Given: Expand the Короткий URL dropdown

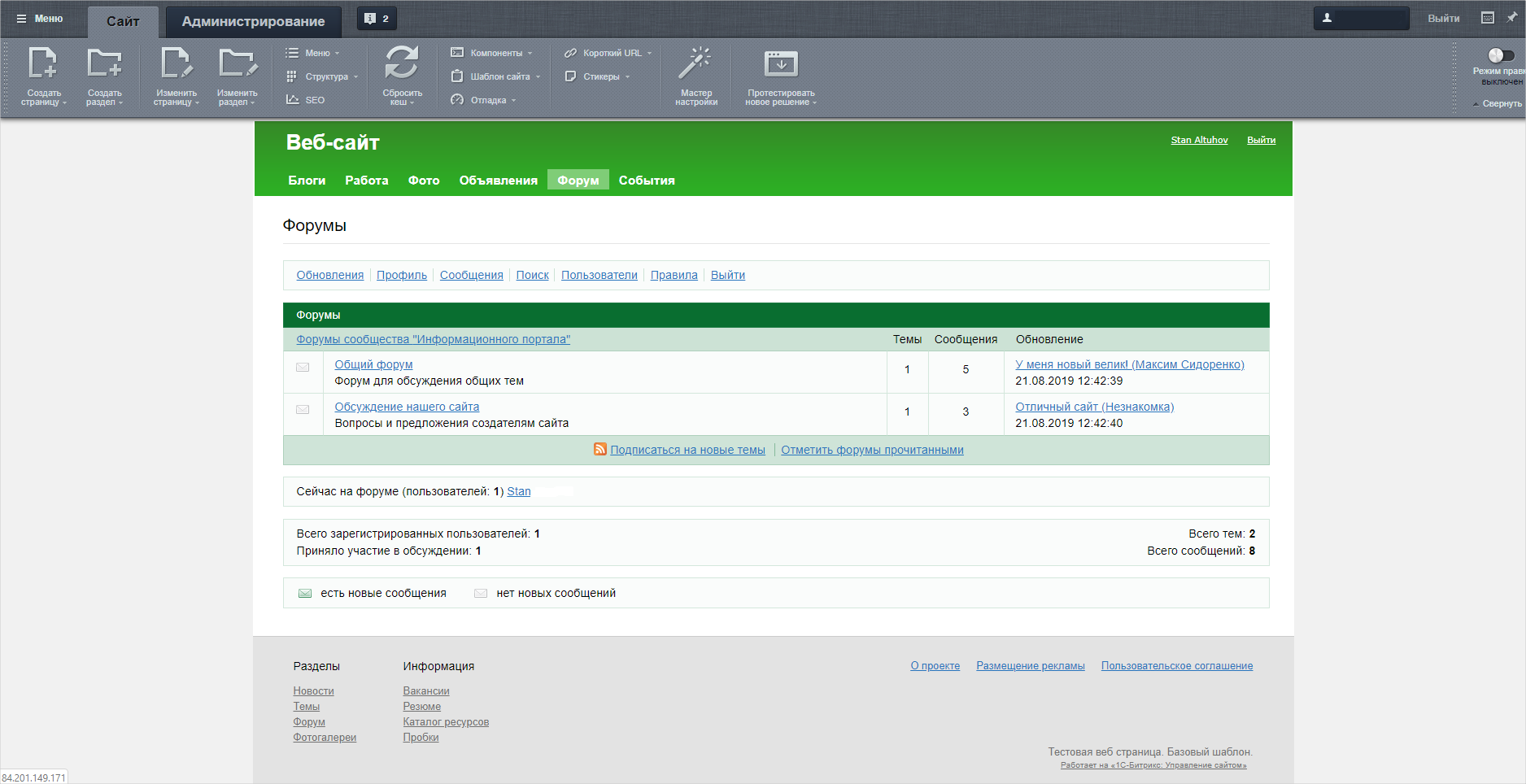Looking at the screenshot, I should tap(608, 53).
